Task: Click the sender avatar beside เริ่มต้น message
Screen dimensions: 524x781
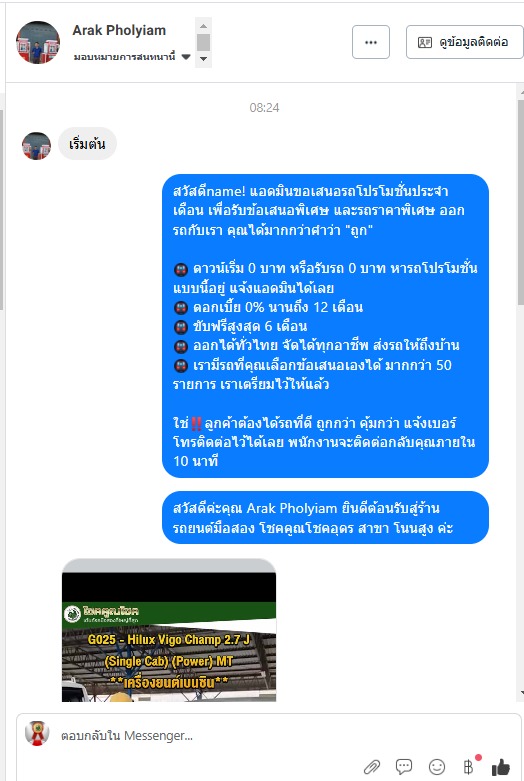Action: point(36,145)
